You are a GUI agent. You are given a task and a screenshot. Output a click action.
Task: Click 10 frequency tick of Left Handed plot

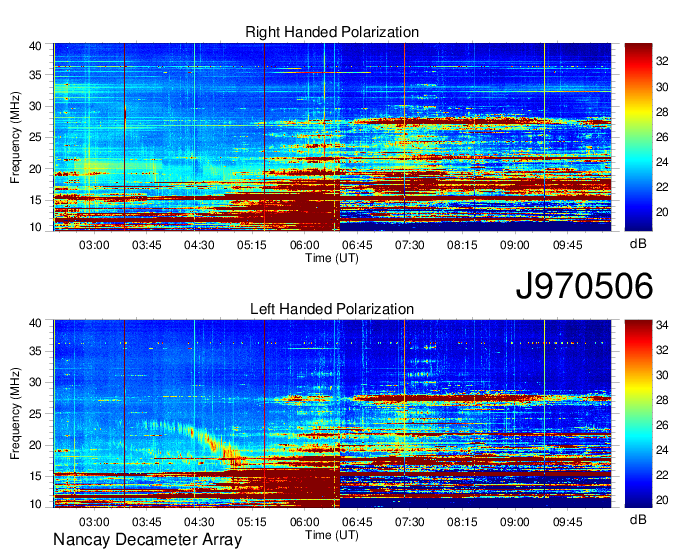coord(35,504)
